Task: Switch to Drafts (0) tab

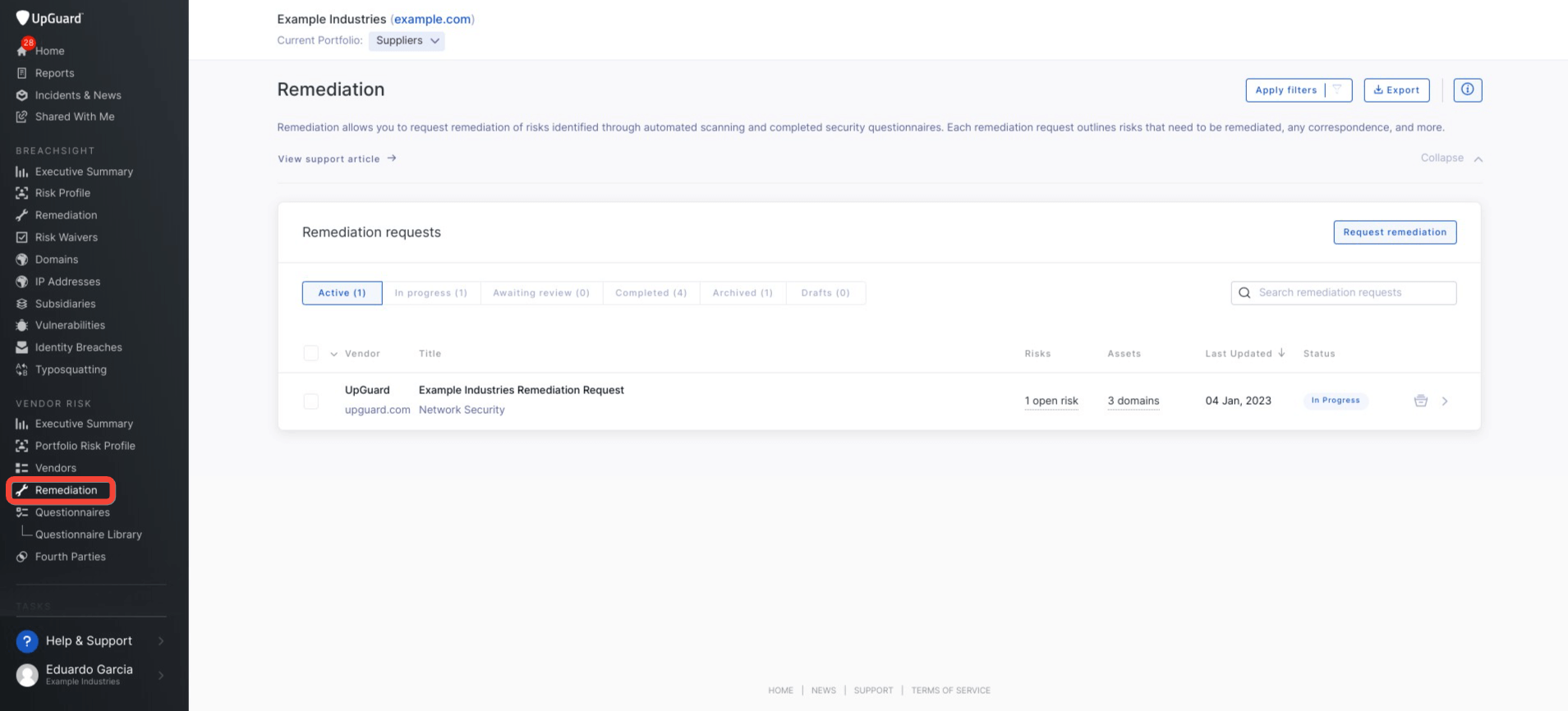Action: (x=825, y=292)
